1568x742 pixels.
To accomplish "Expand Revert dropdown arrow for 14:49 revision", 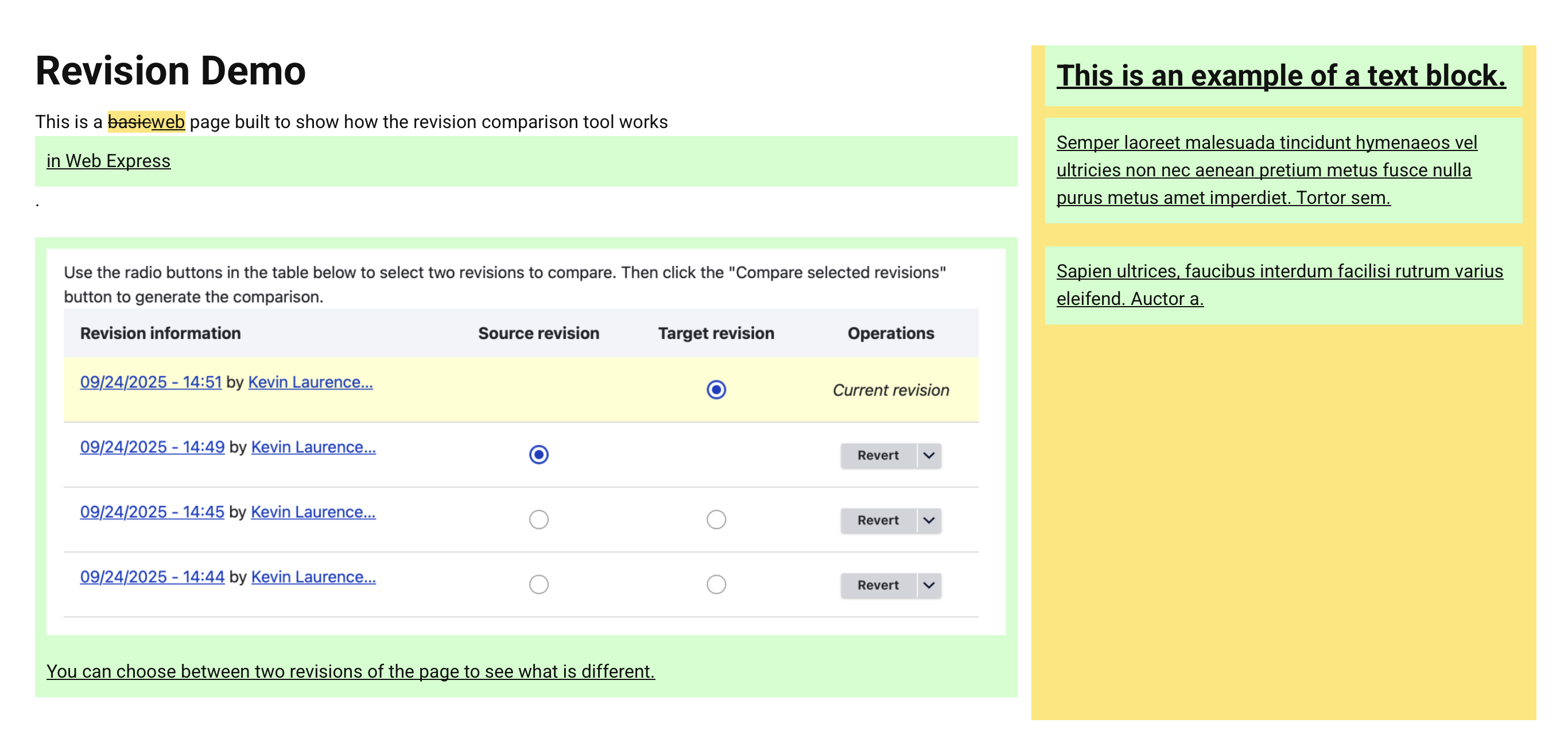I will [928, 455].
